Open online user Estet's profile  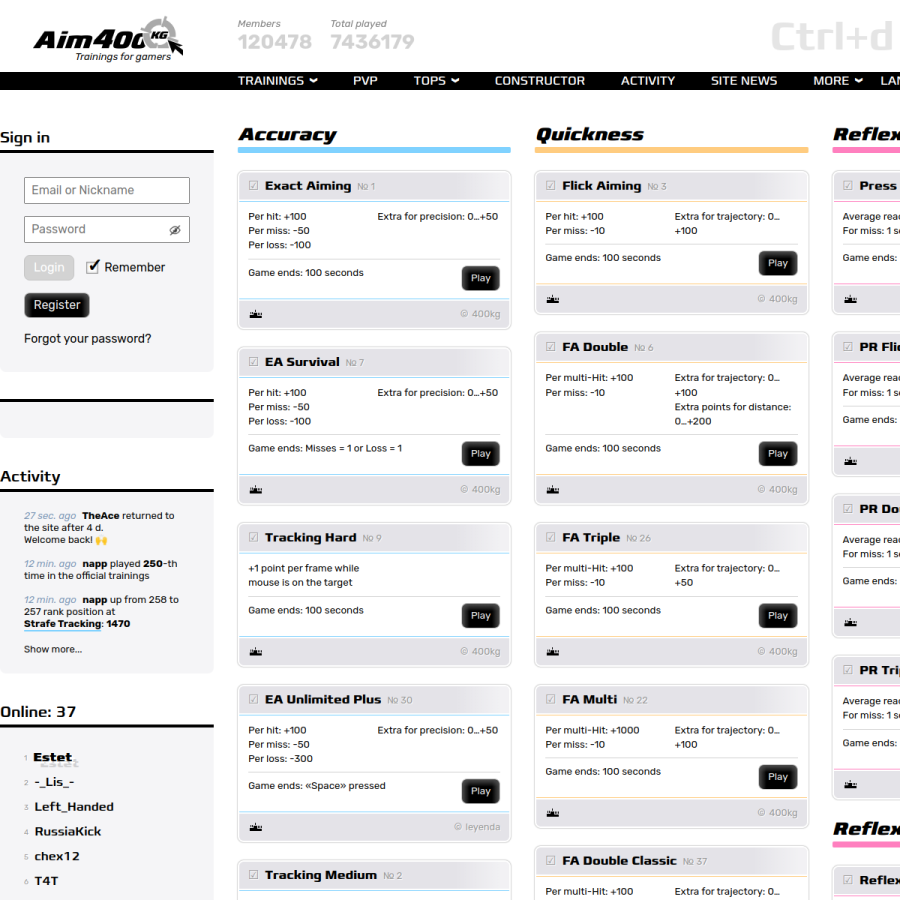click(x=53, y=758)
